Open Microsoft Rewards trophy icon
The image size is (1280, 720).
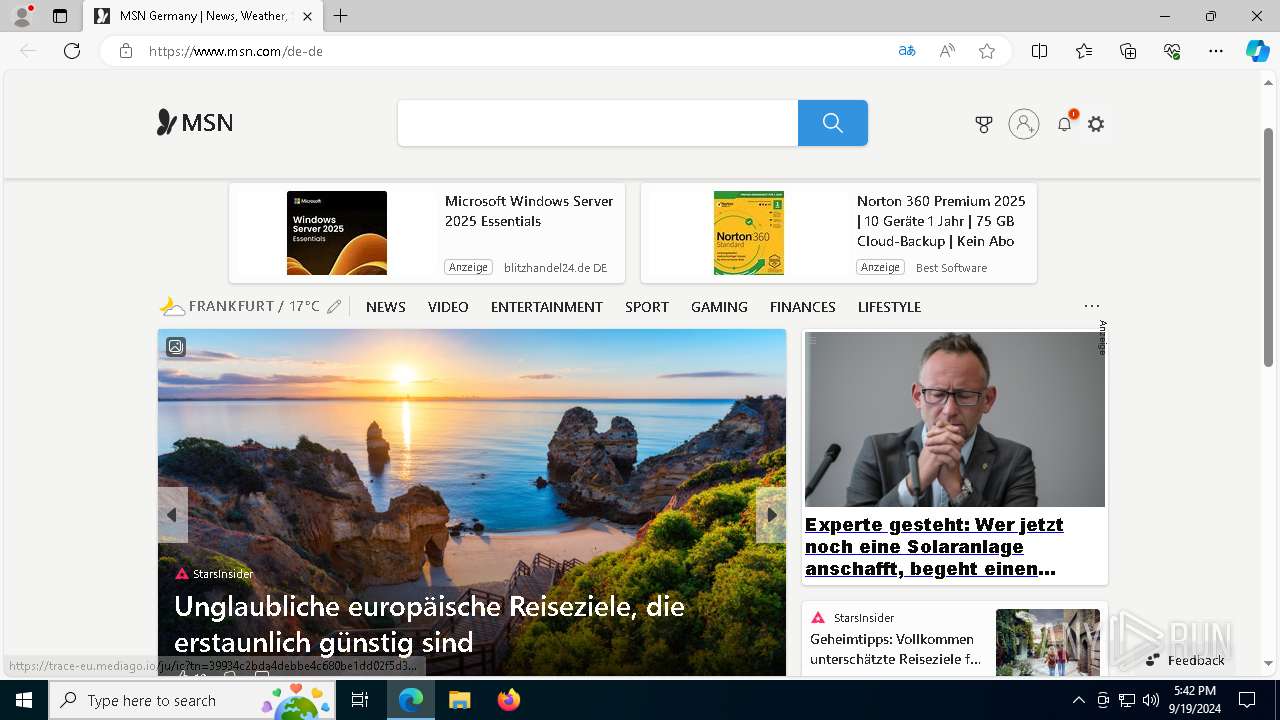point(984,124)
